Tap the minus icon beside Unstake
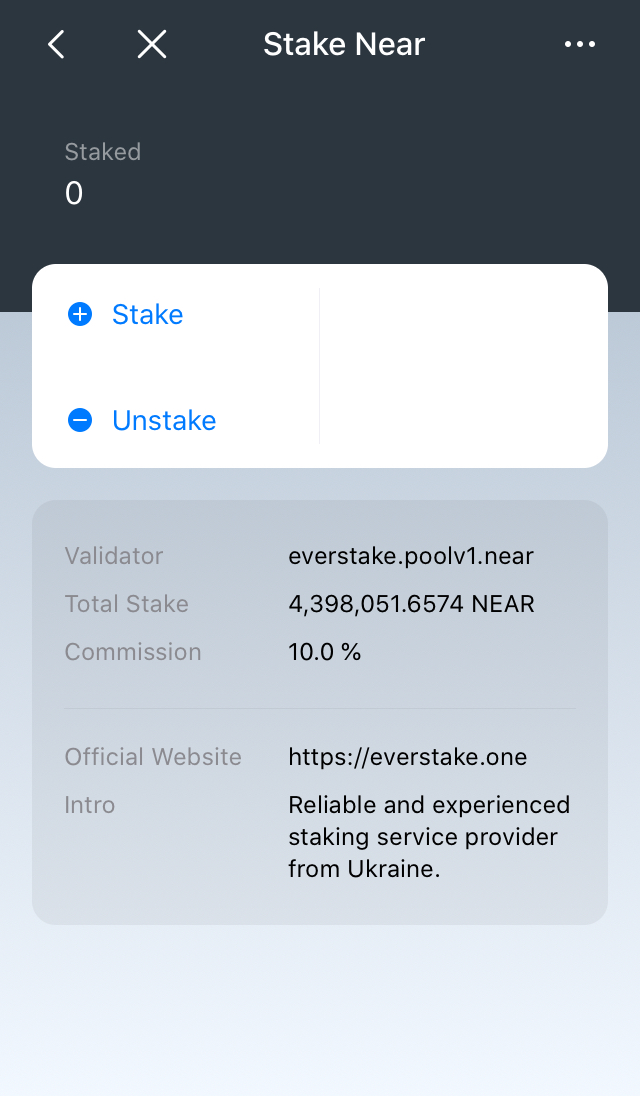640x1096 pixels. [79, 420]
